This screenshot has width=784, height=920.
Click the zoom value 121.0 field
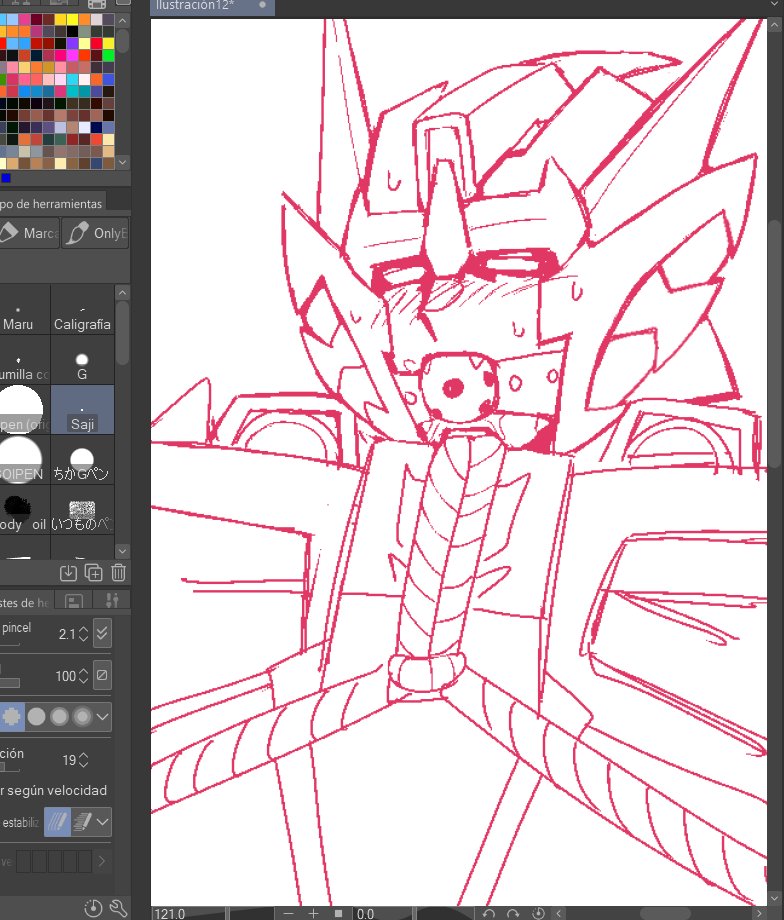pos(188,914)
